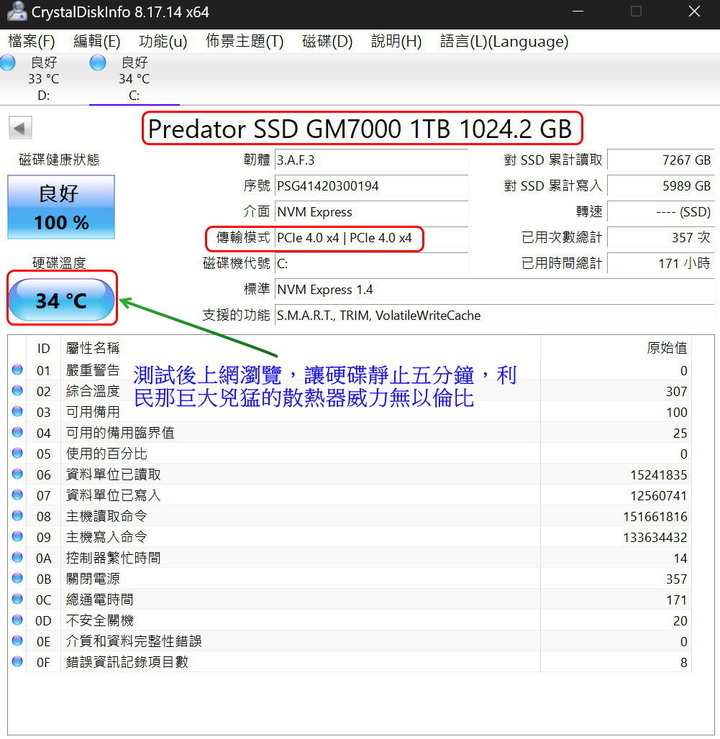720x739 pixels.
Task: Click the status dot for attribute 02 綜合溫度
Action: pos(17,390)
